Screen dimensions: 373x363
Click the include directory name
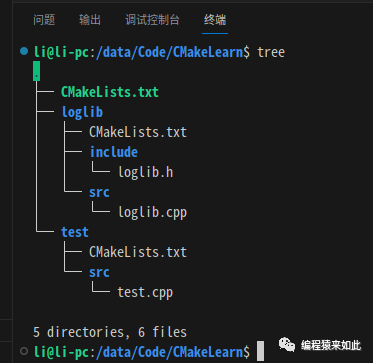pos(114,152)
